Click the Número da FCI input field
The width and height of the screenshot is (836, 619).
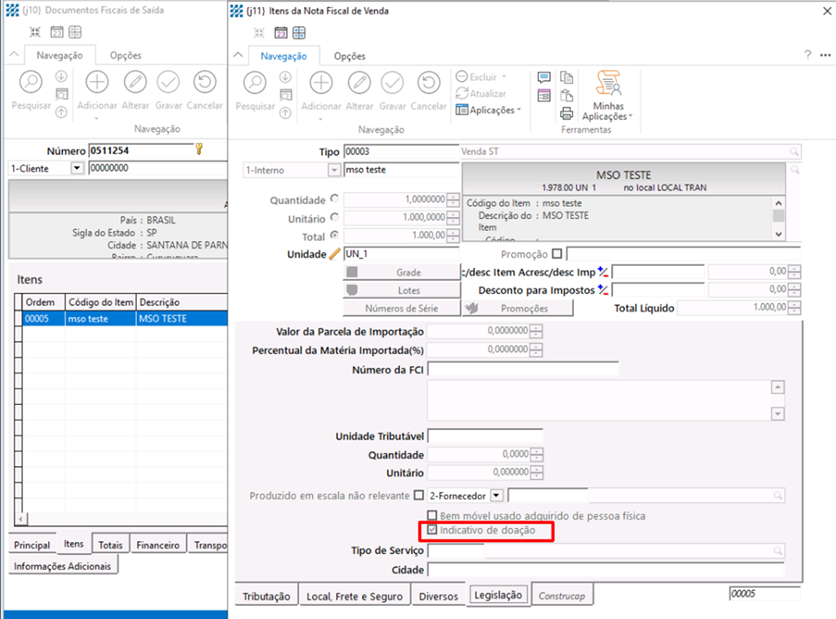tap(522, 370)
